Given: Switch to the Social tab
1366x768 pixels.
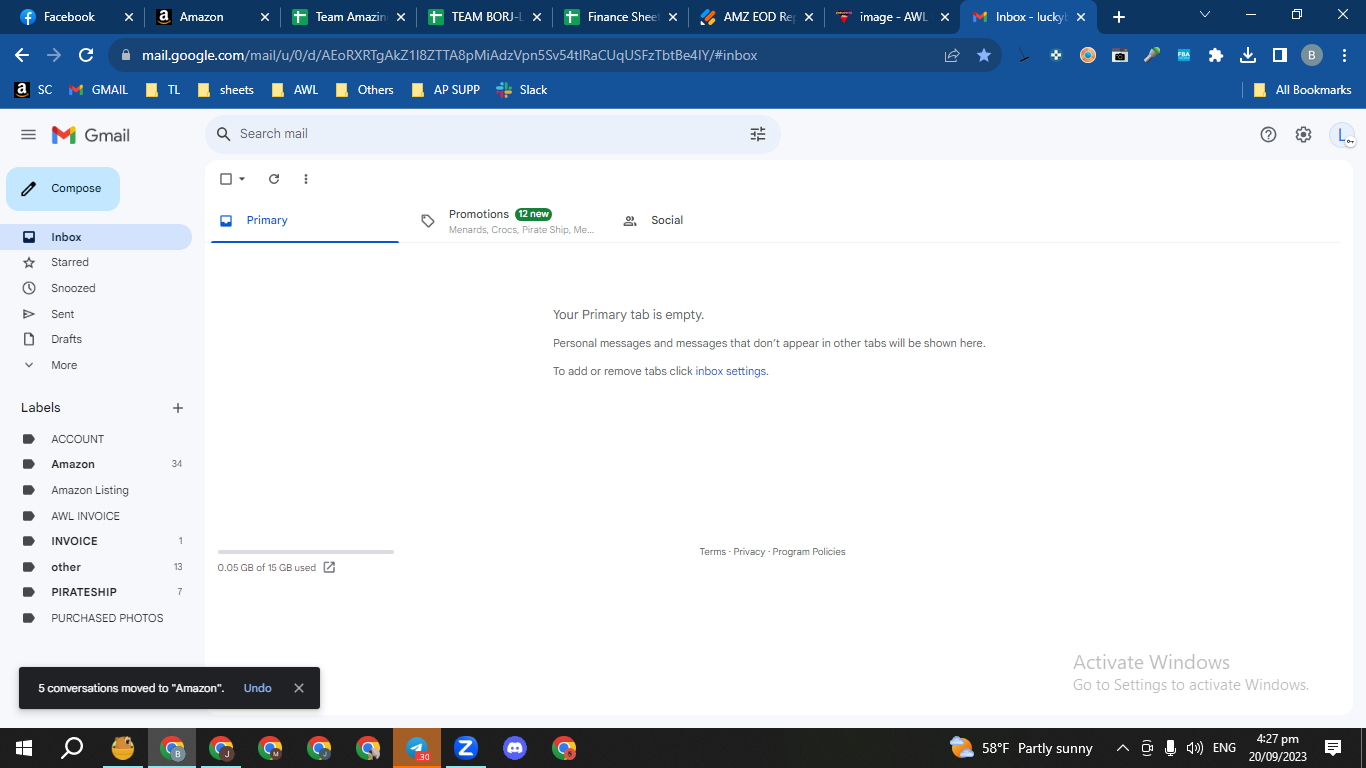Looking at the screenshot, I should [x=666, y=221].
